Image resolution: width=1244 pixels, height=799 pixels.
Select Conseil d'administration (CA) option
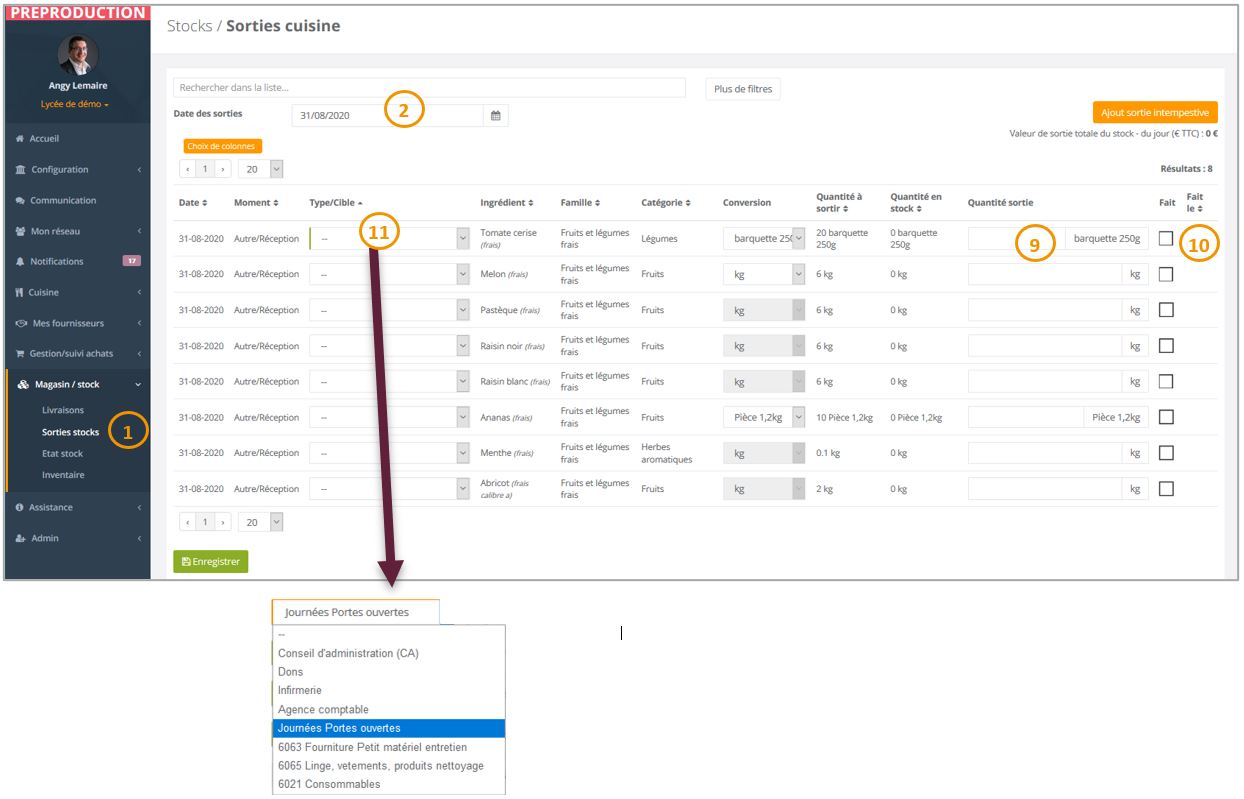tap(389, 653)
